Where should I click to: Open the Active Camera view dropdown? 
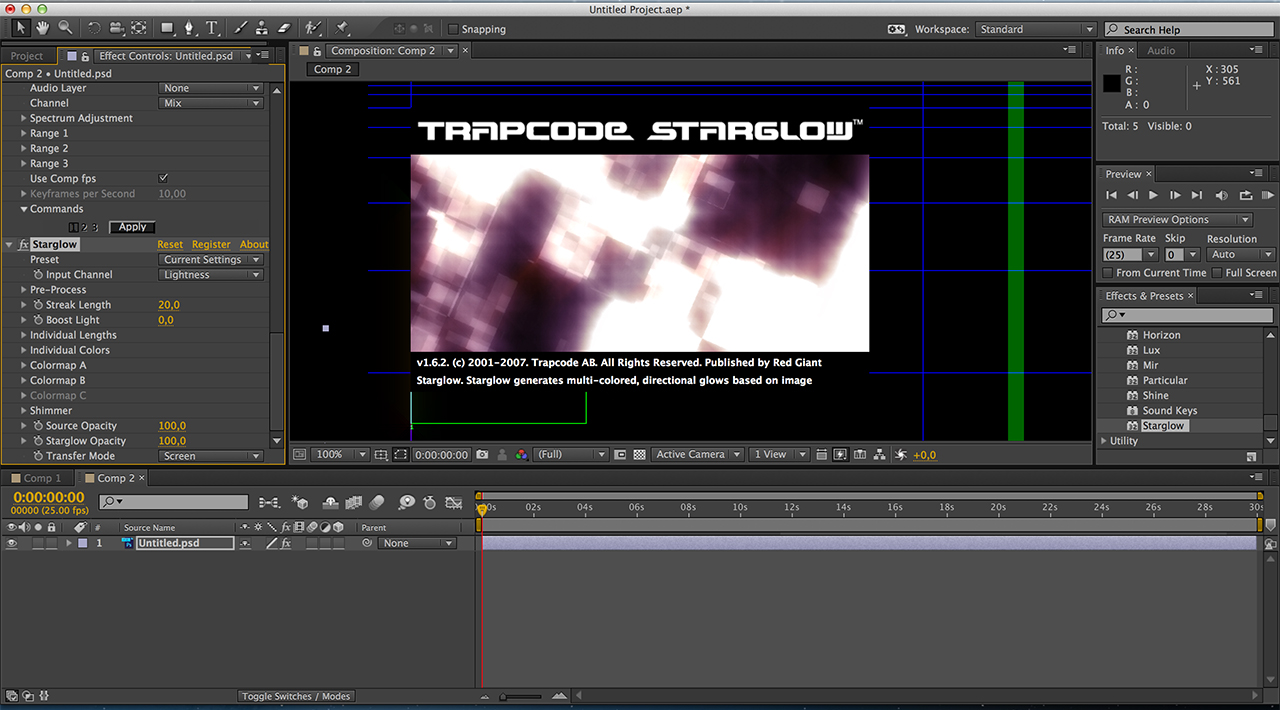pyautogui.click(x=698, y=455)
